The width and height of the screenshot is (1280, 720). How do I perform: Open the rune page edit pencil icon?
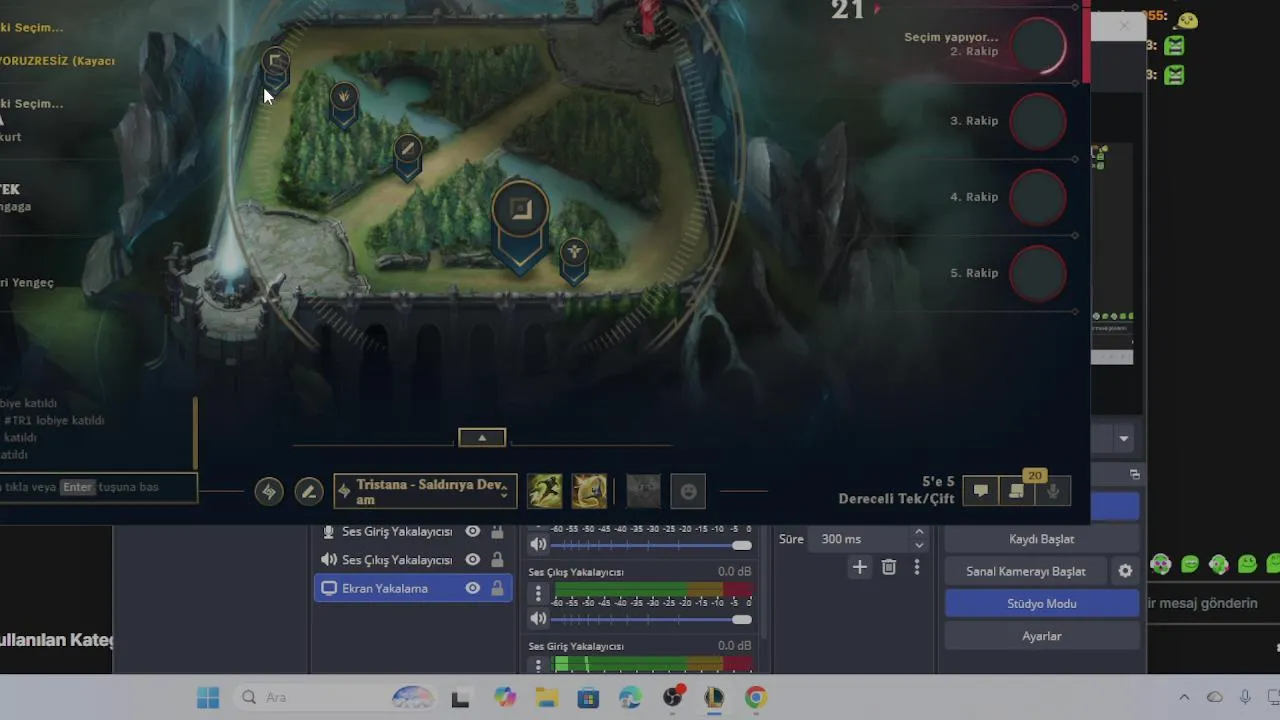(309, 491)
